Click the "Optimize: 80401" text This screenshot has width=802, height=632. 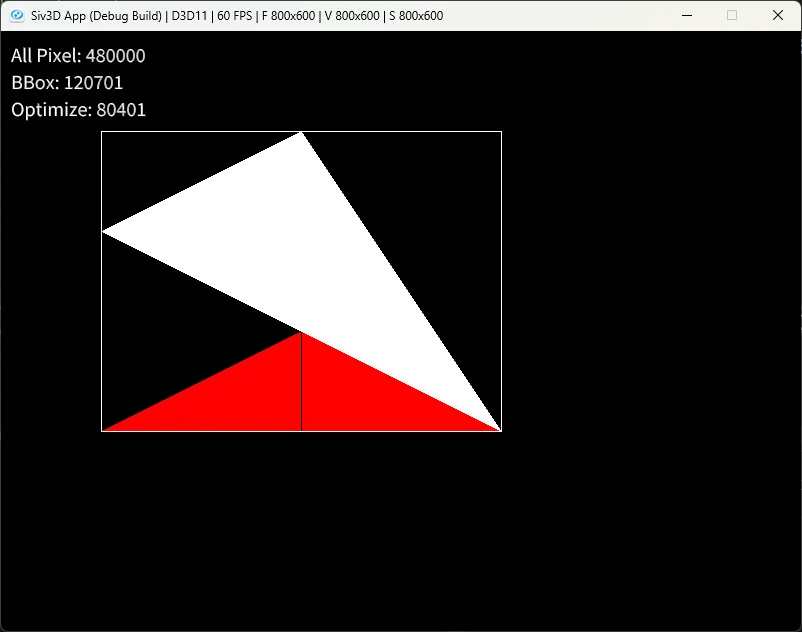click(78, 110)
